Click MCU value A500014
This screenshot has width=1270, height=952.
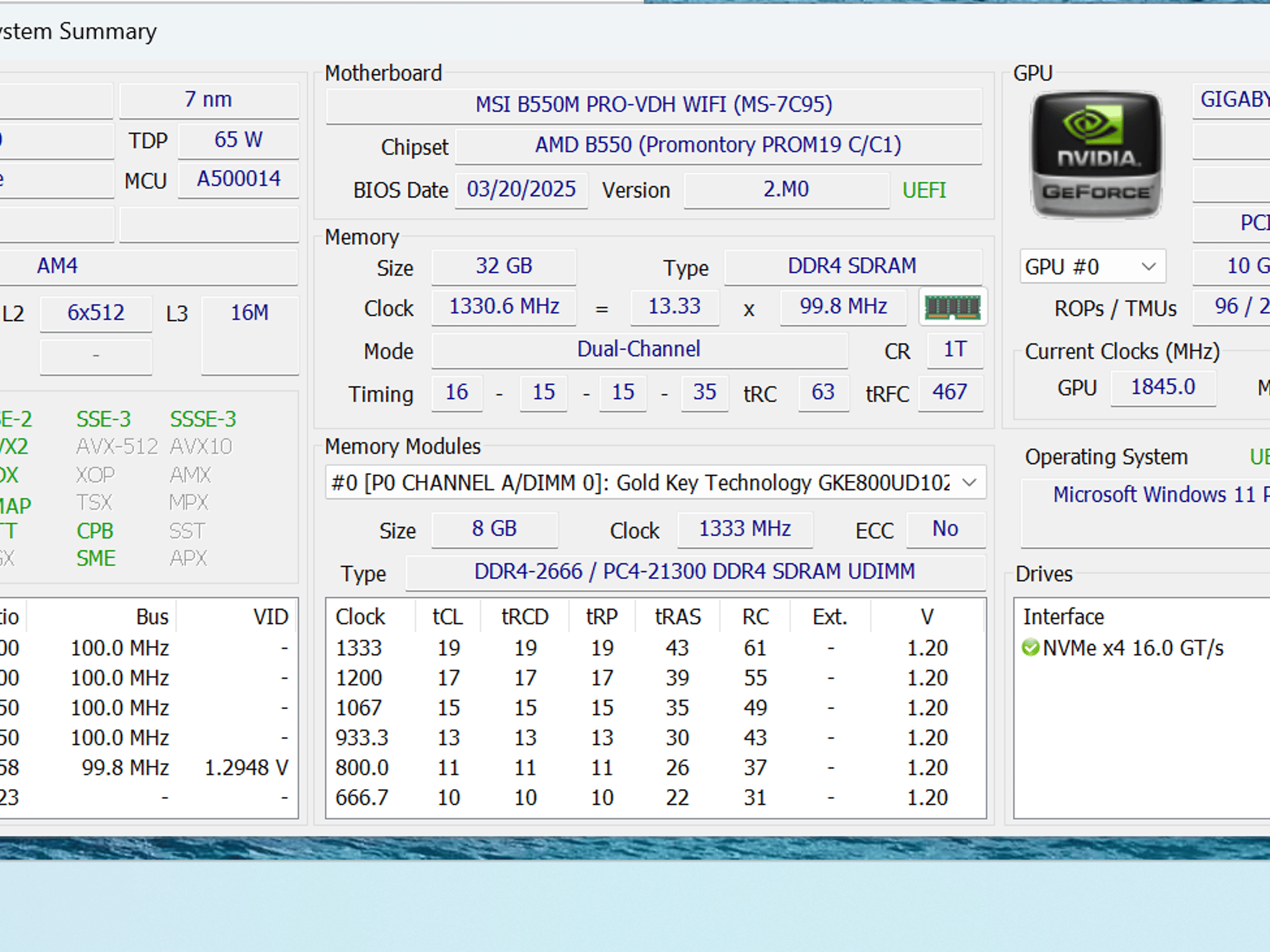click(x=239, y=180)
